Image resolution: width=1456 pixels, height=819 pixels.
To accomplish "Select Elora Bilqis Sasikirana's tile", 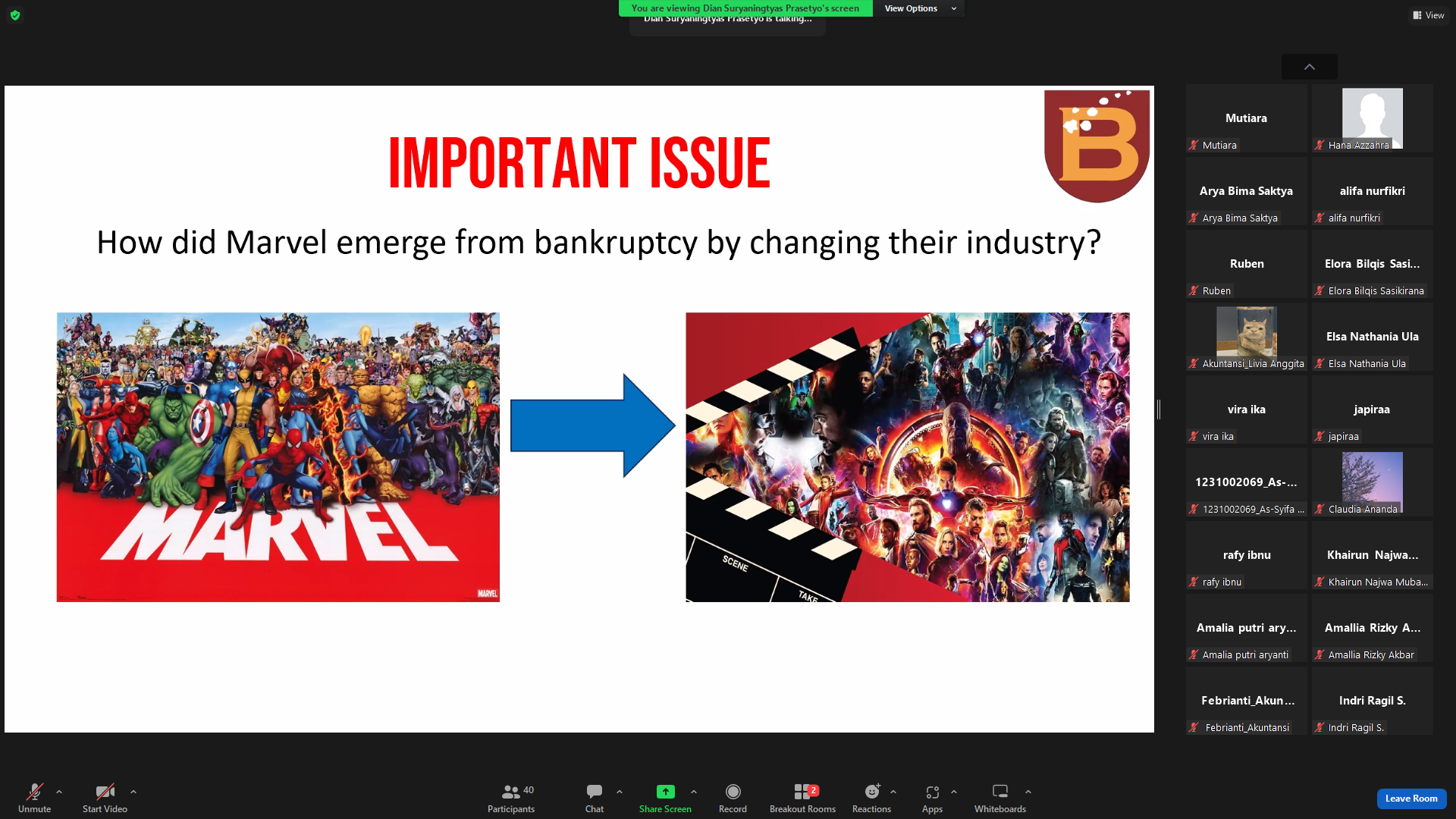I will click(1373, 264).
